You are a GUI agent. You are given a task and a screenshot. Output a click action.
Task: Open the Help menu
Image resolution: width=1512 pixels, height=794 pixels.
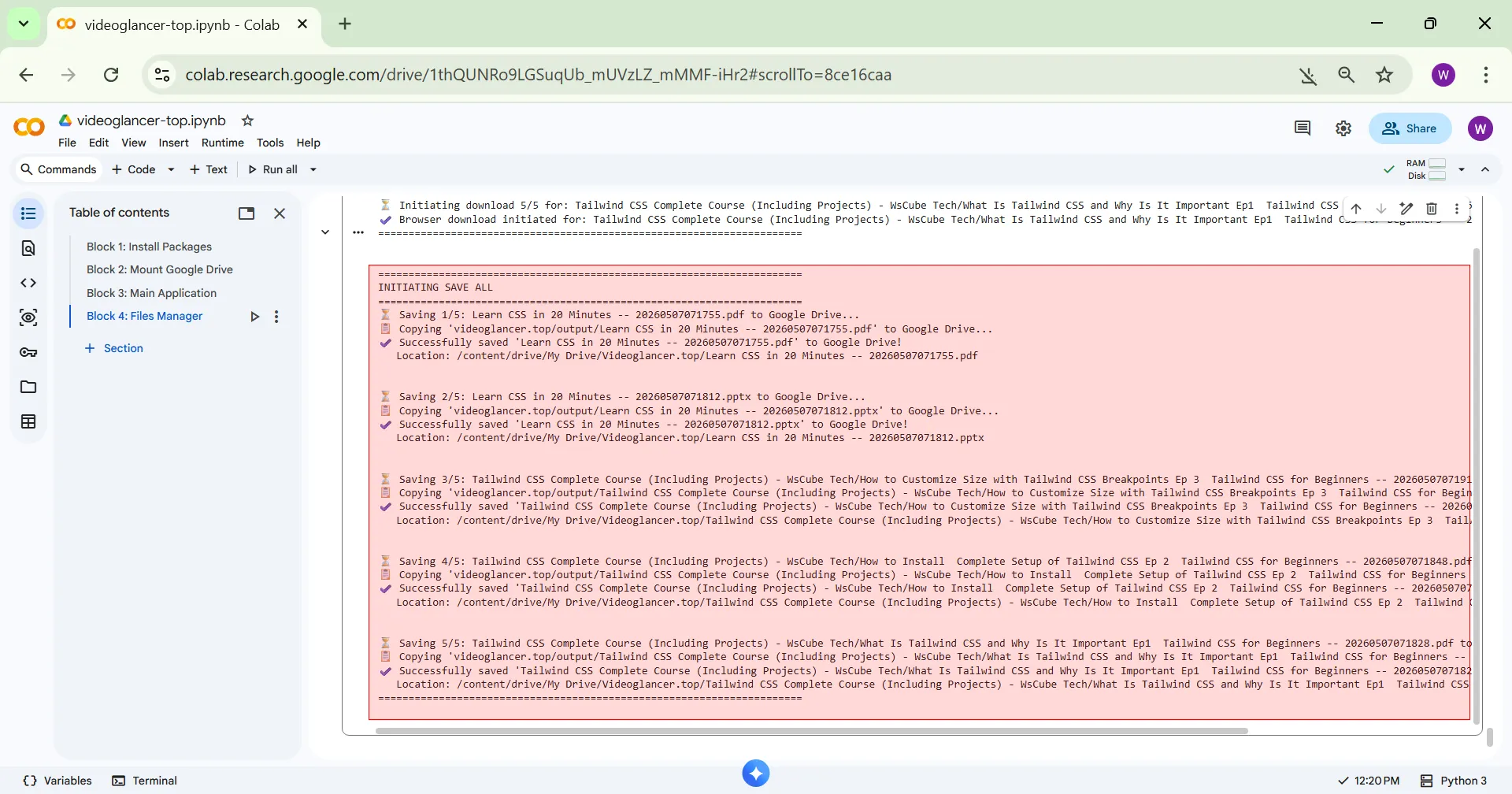click(308, 143)
